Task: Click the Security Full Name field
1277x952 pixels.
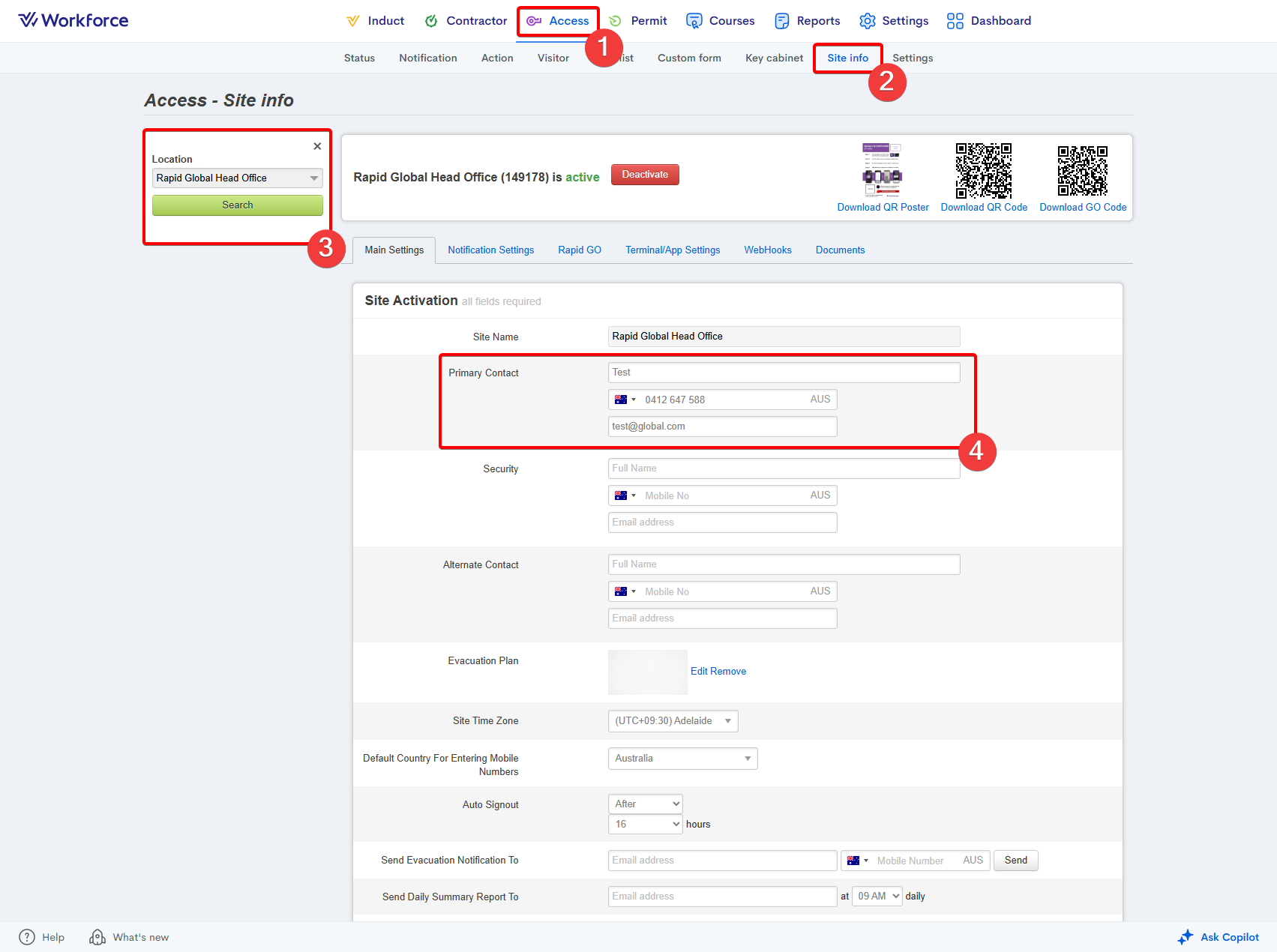Action: coord(784,469)
